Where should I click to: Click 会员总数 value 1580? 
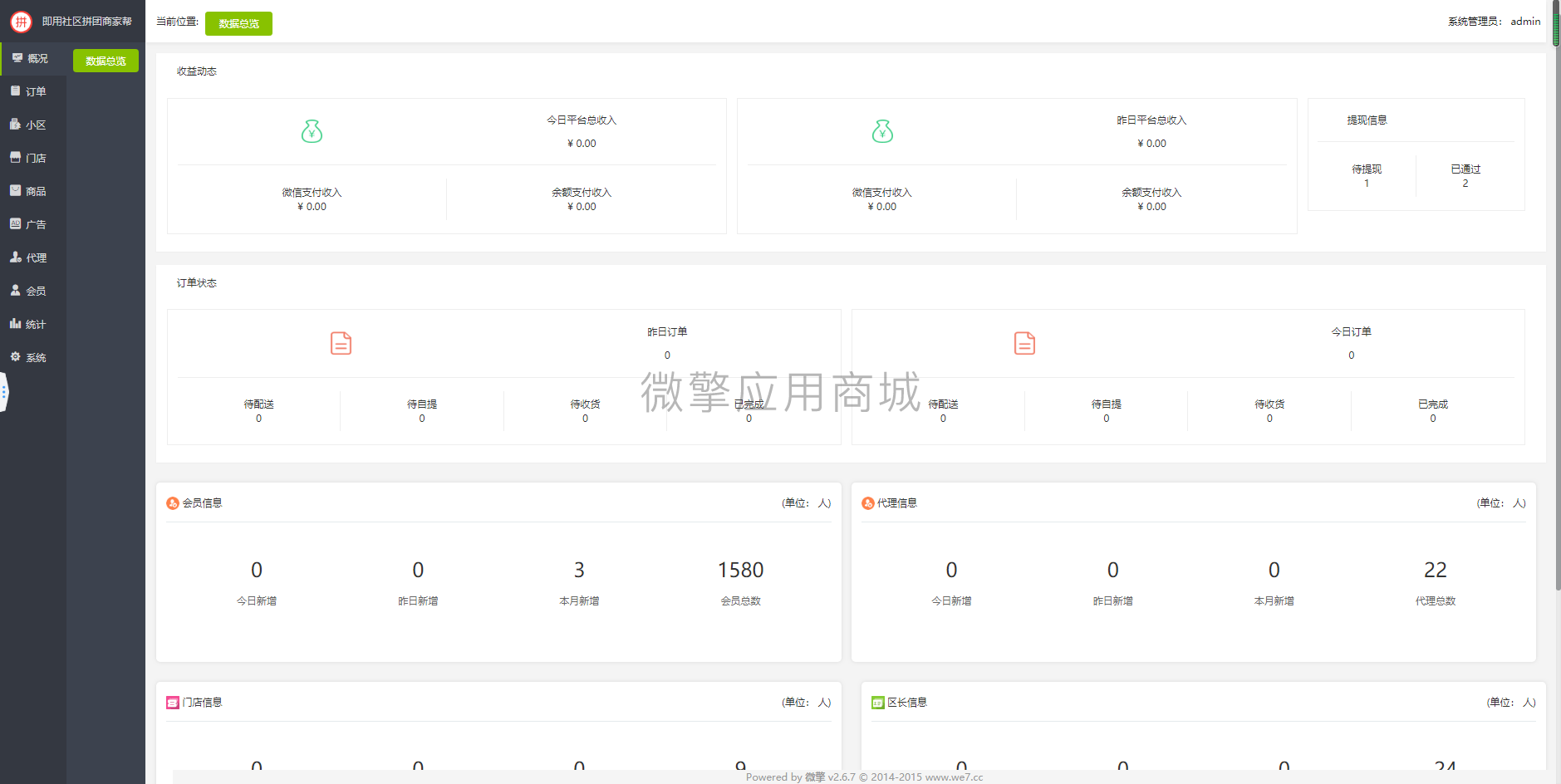click(740, 570)
